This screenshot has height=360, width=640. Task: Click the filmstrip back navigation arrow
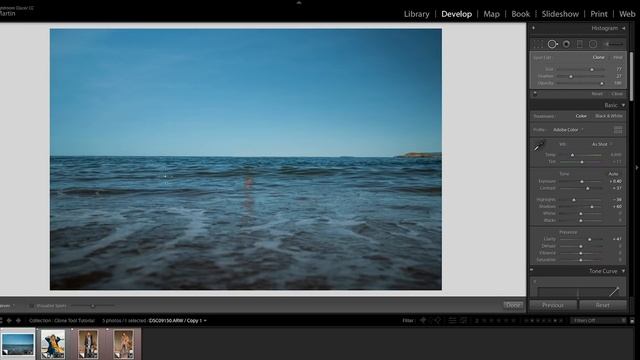tap(9, 320)
